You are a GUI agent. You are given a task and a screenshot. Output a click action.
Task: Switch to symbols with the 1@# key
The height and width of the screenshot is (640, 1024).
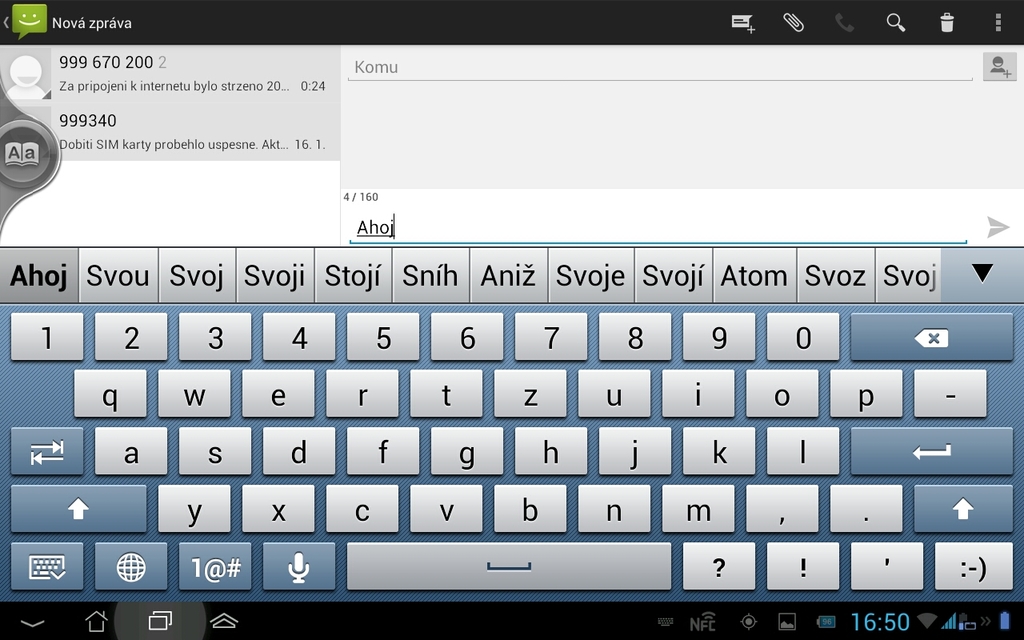click(x=214, y=567)
